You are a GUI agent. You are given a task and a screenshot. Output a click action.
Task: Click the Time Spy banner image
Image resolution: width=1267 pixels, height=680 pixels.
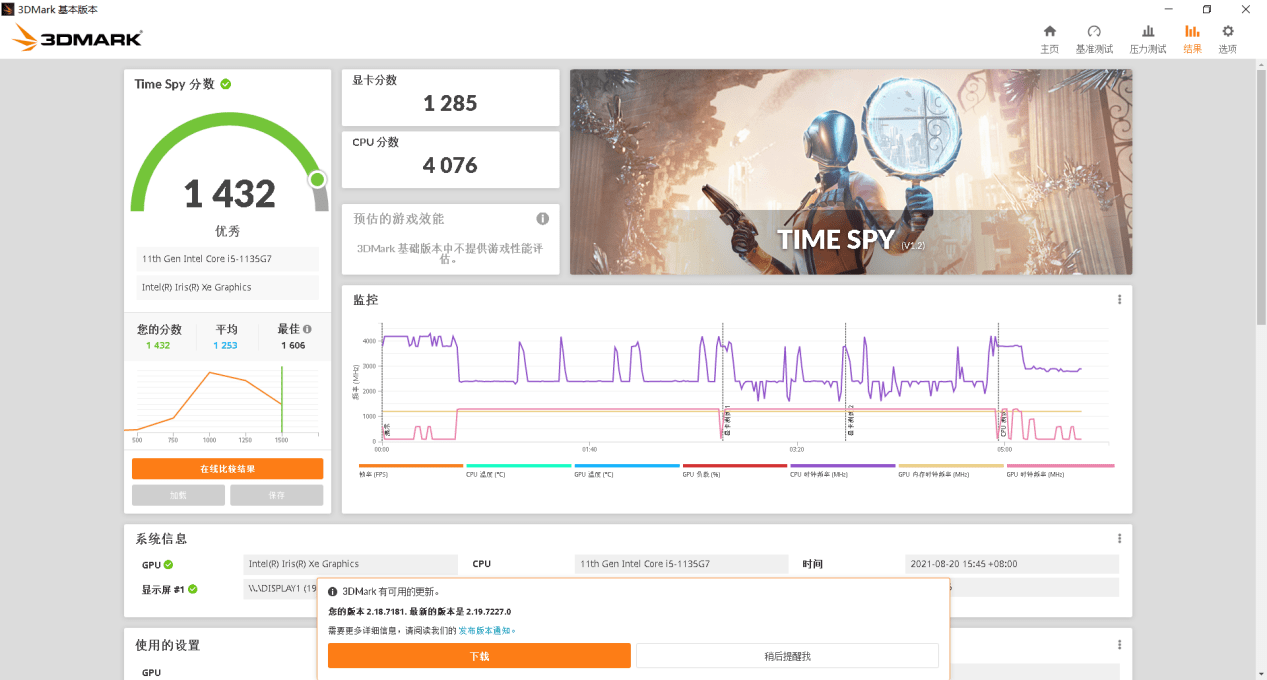point(851,172)
